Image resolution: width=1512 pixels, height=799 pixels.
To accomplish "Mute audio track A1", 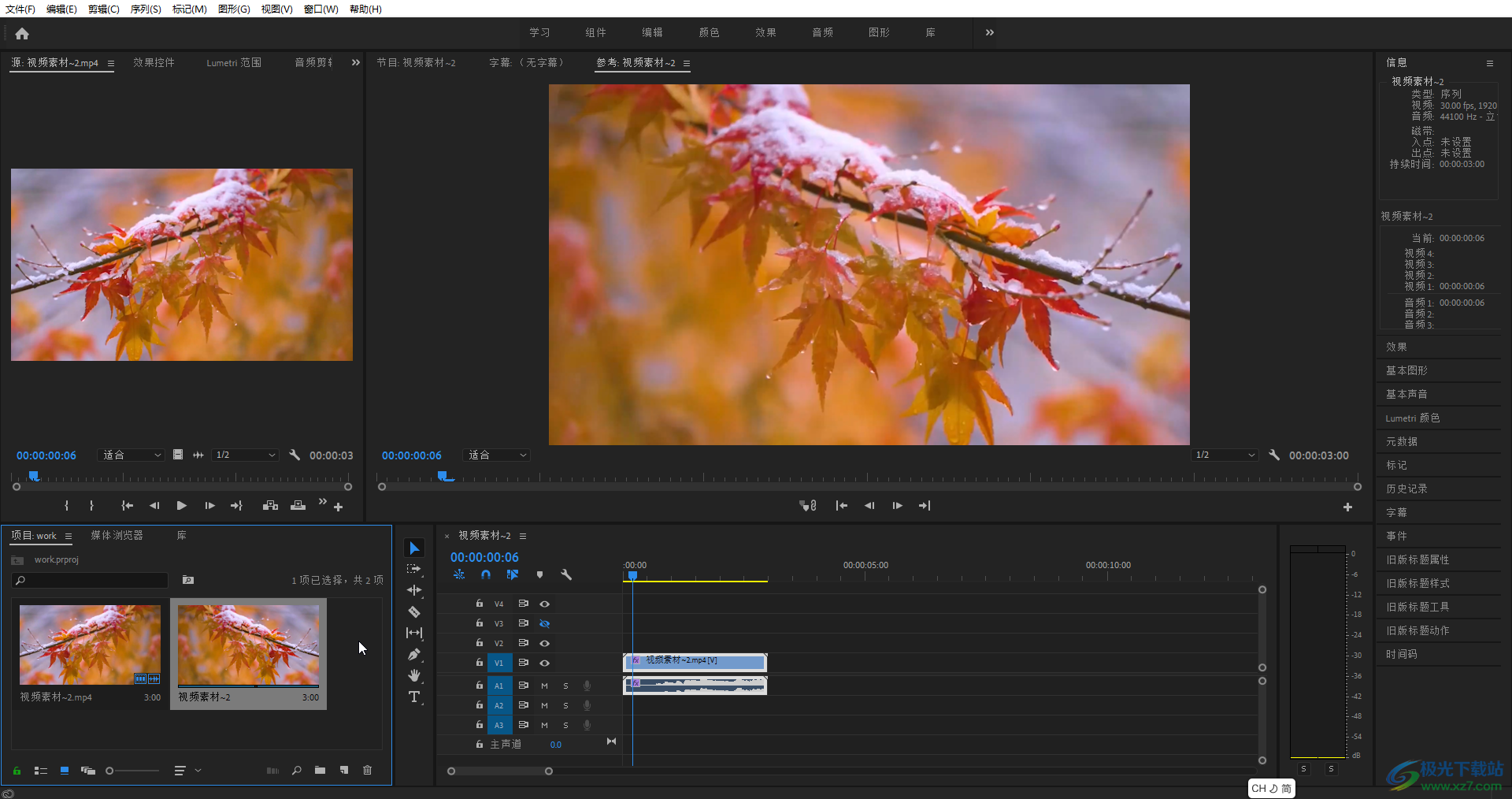I will 544,686.
